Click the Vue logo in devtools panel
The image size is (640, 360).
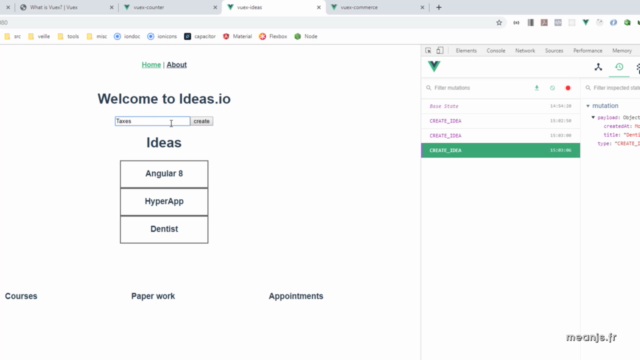click(x=434, y=67)
